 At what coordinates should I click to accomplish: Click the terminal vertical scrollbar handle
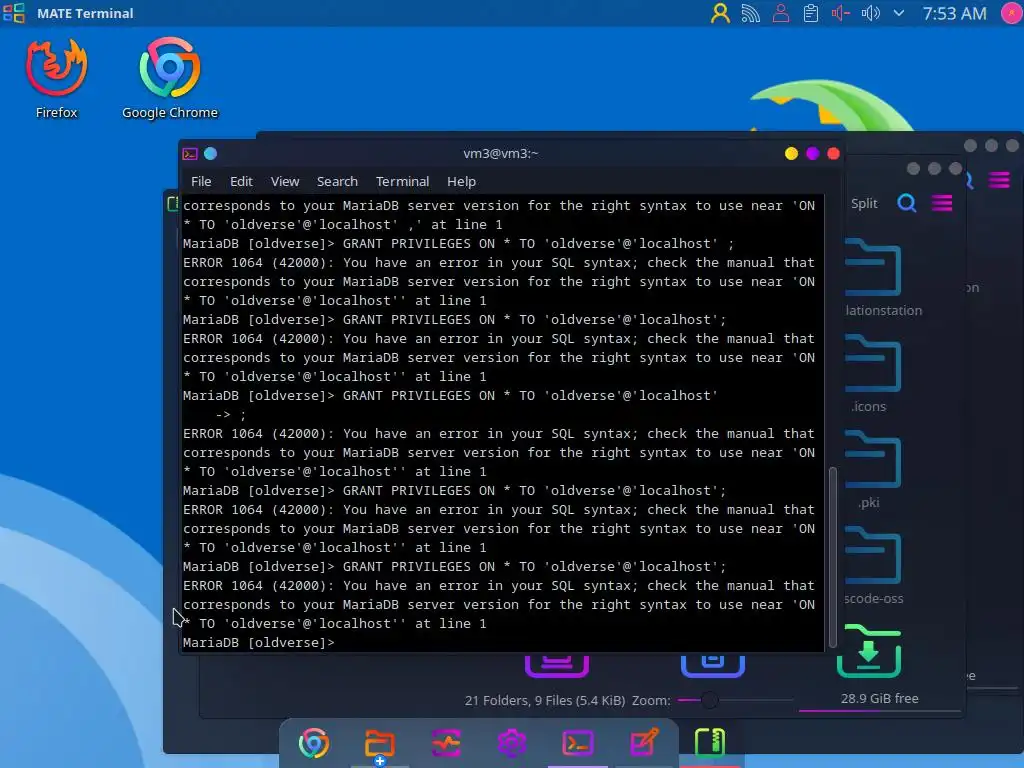pyautogui.click(x=832, y=556)
